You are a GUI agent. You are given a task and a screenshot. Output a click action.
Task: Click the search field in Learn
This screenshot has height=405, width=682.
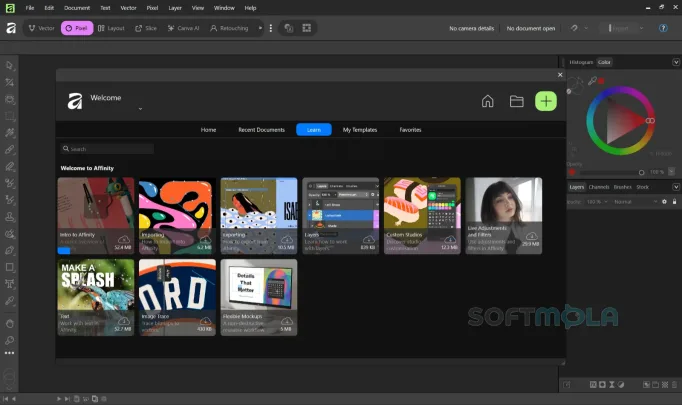pyautogui.click(x=107, y=149)
